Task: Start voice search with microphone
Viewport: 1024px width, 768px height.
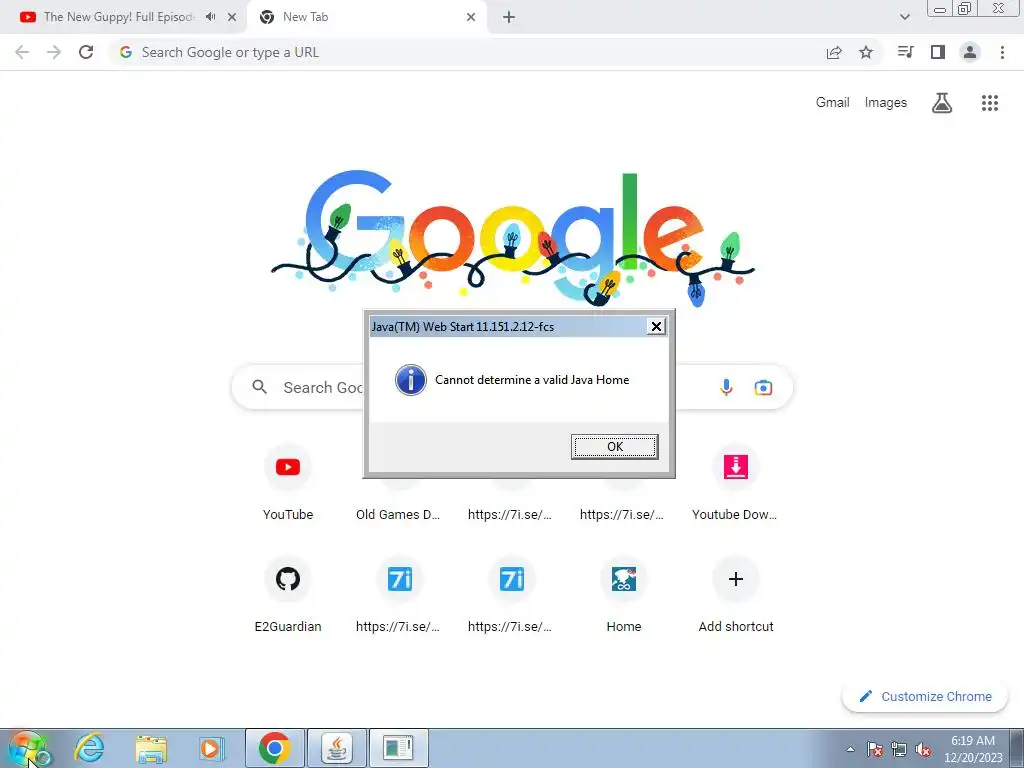Action: (x=726, y=387)
